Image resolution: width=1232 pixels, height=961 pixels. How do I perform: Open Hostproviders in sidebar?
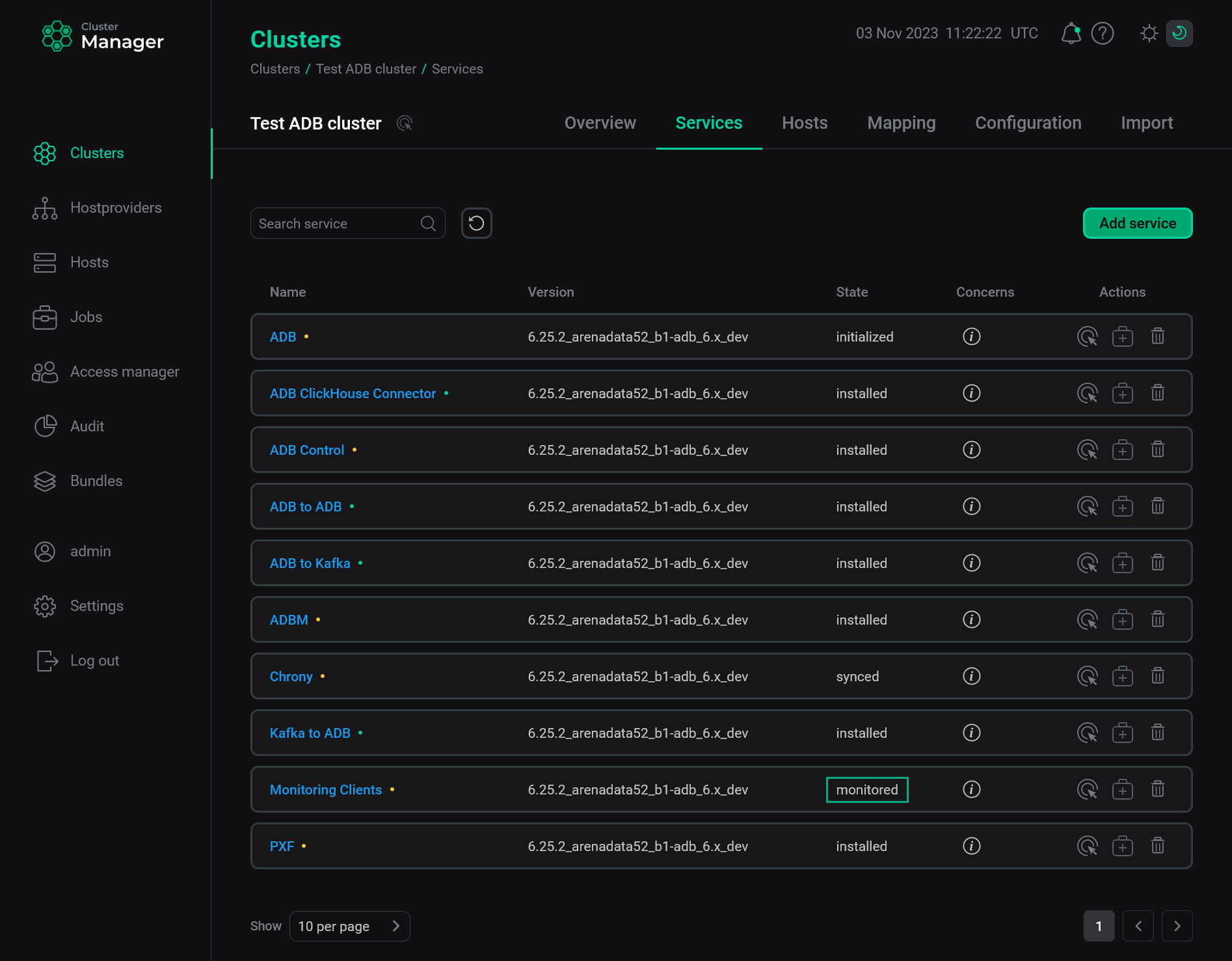tap(98, 208)
